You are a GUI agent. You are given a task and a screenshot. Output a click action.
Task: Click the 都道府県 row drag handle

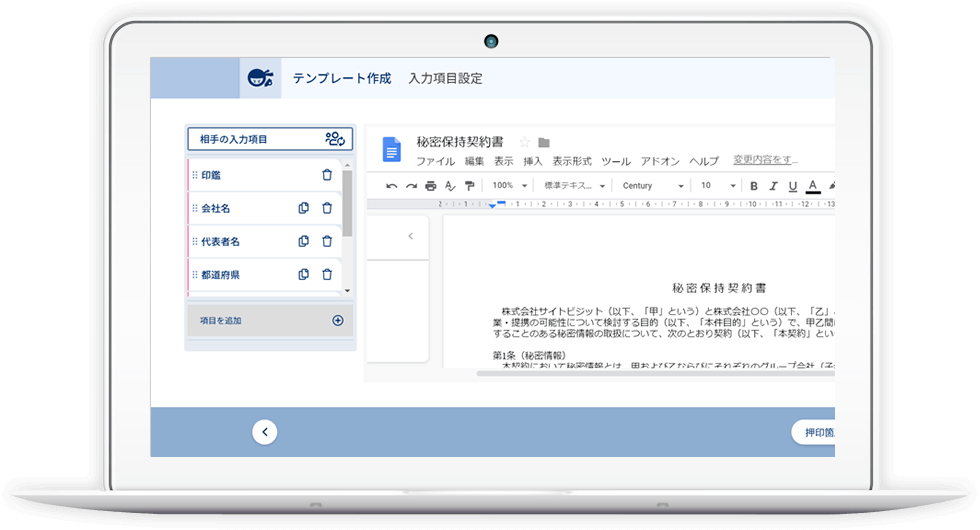tap(195, 274)
